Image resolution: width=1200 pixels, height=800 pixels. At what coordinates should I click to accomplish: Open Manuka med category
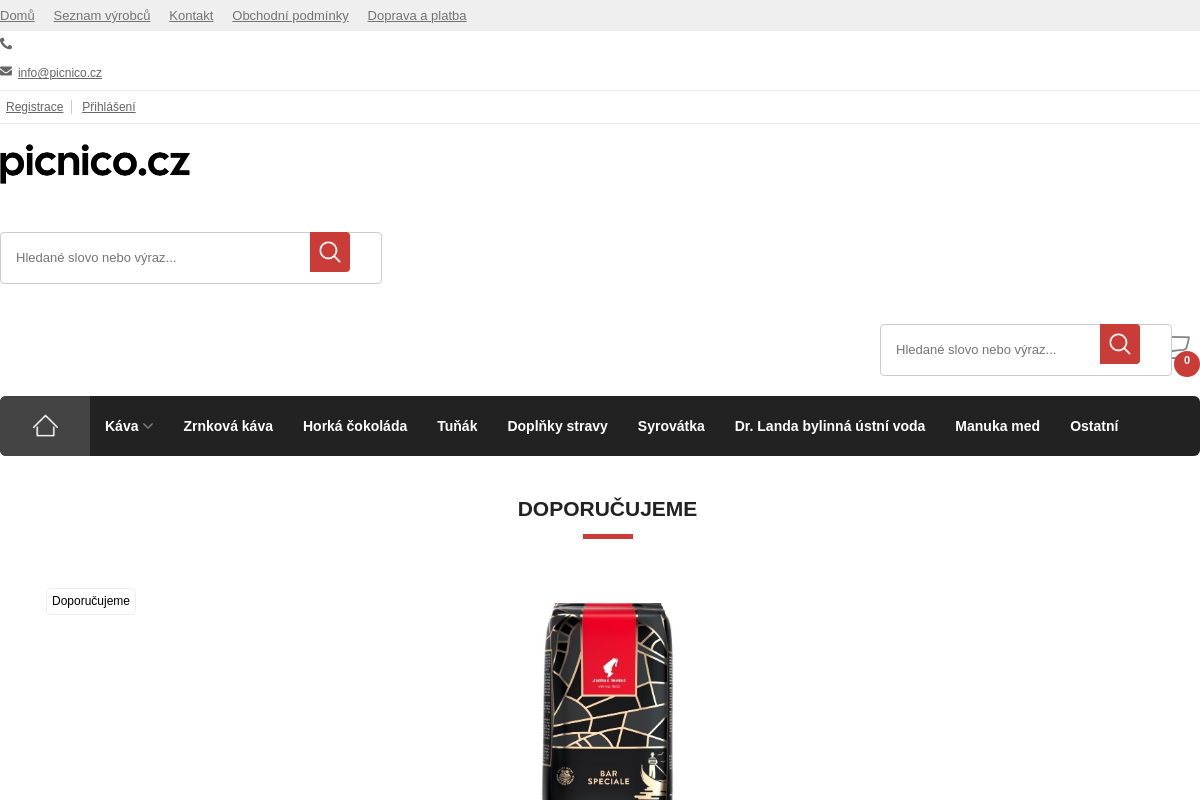pos(997,426)
